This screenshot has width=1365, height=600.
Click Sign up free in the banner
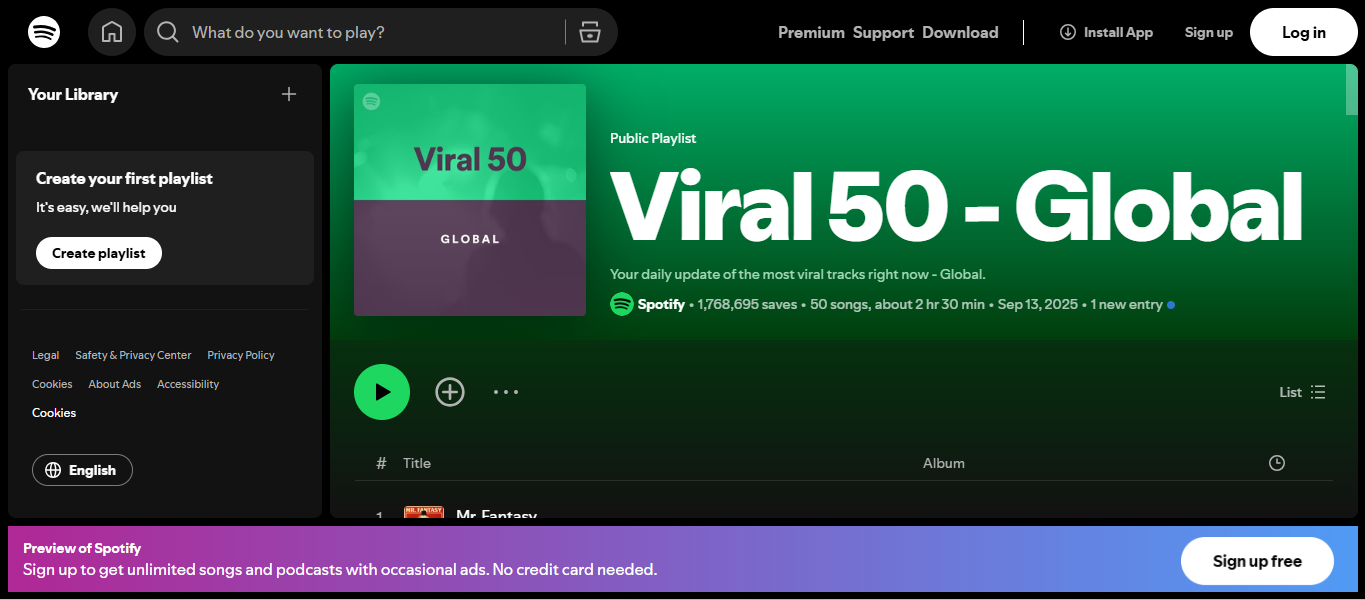1257,561
